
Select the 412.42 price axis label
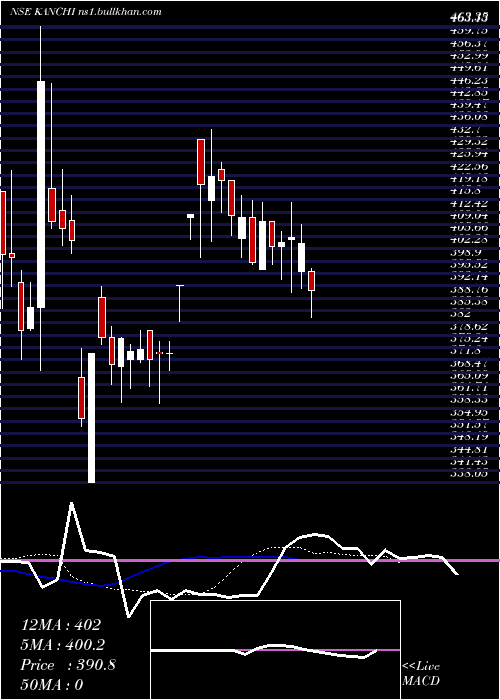click(468, 204)
